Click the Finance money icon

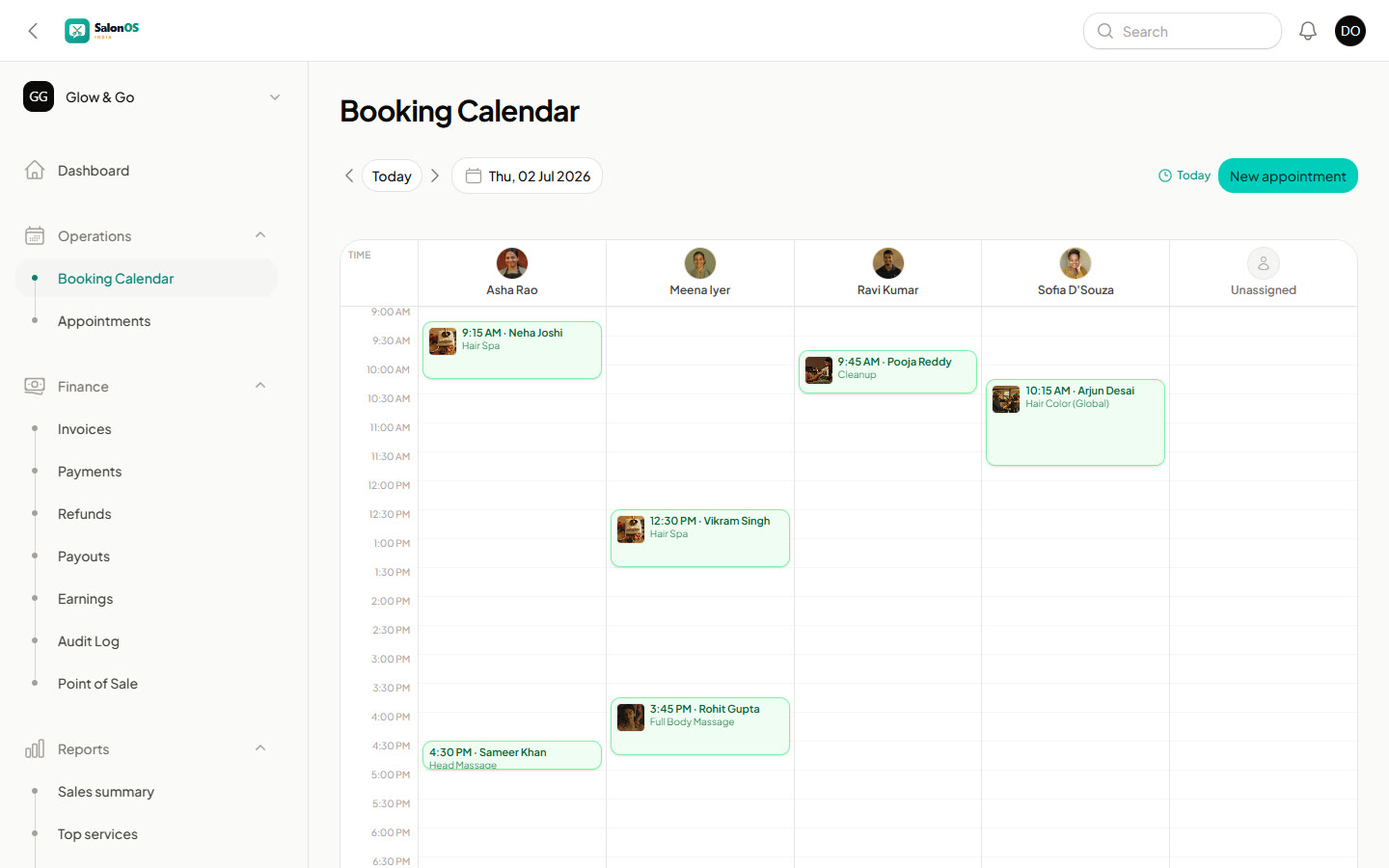click(x=35, y=387)
